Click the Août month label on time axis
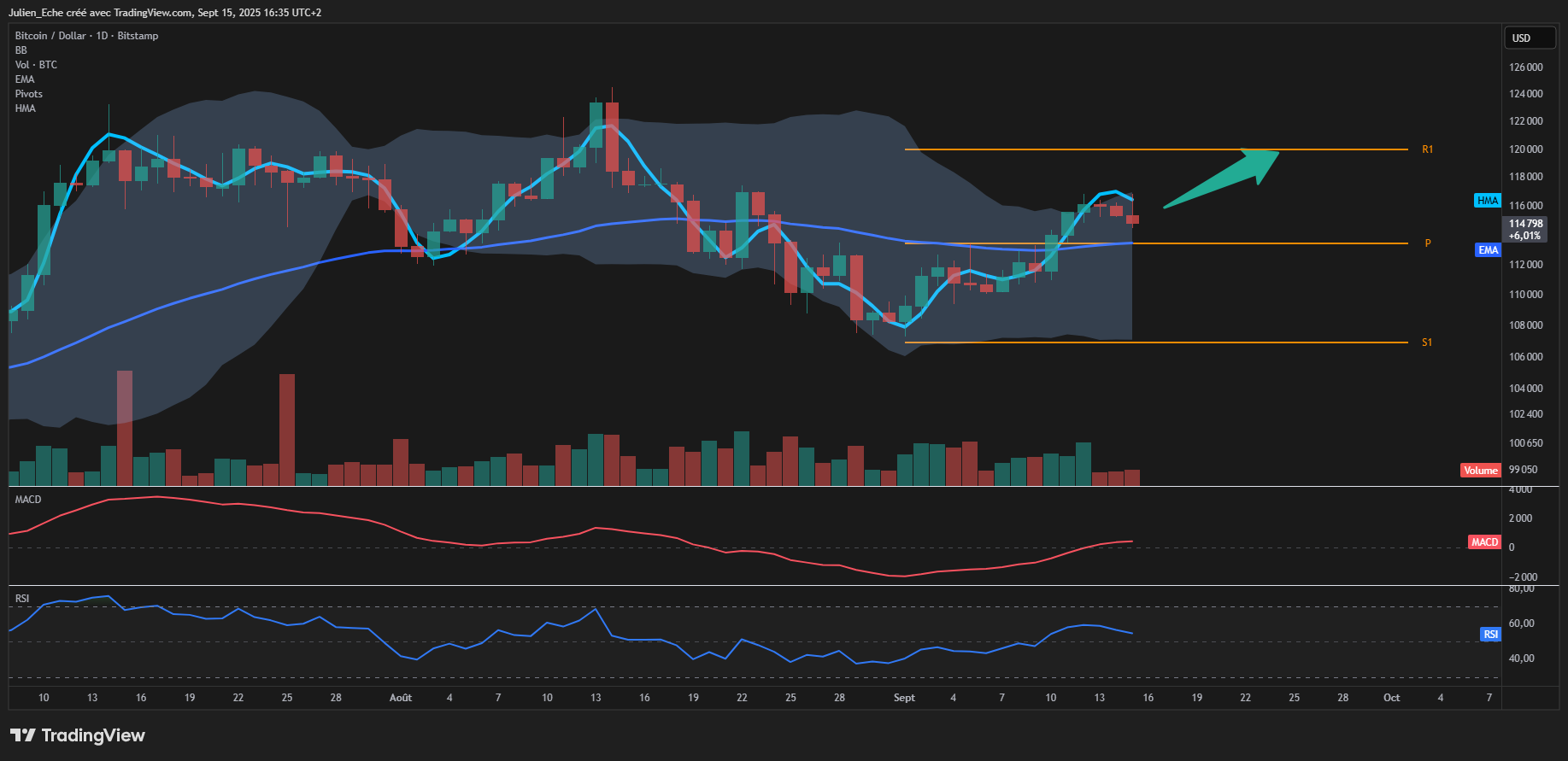The width and height of the screenshot is (1568, 761). (401, 698)
